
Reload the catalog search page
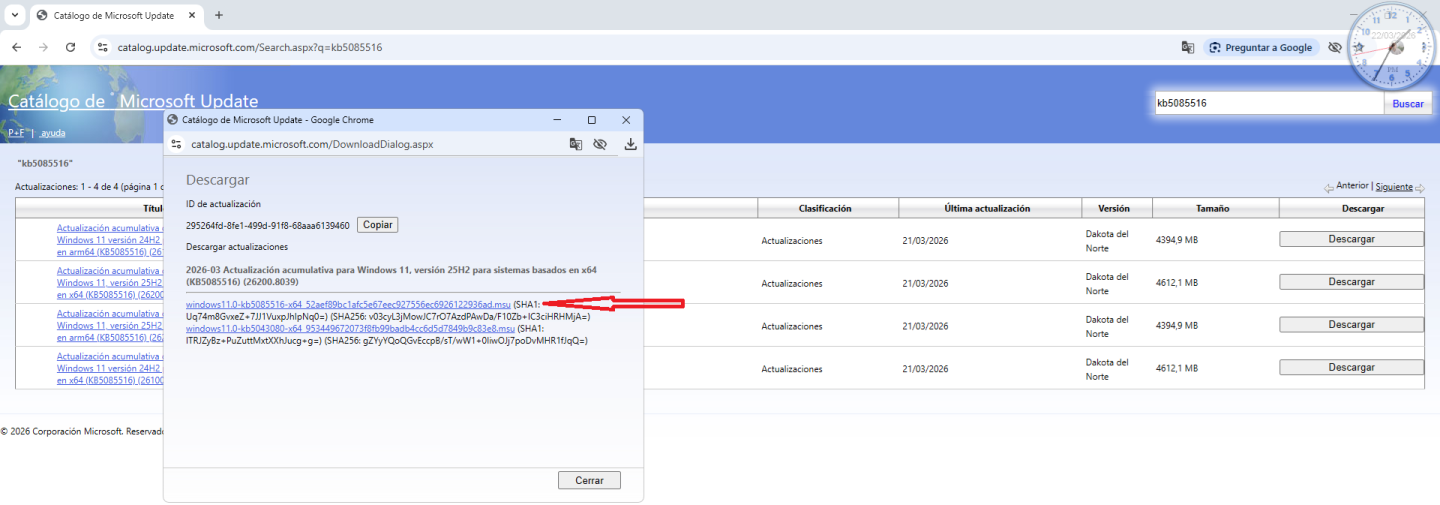pyautogui.click(x=70, y=47)
